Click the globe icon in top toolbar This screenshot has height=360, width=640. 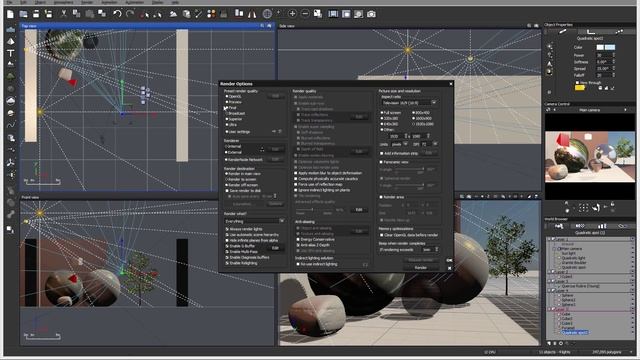pos(267,14)
